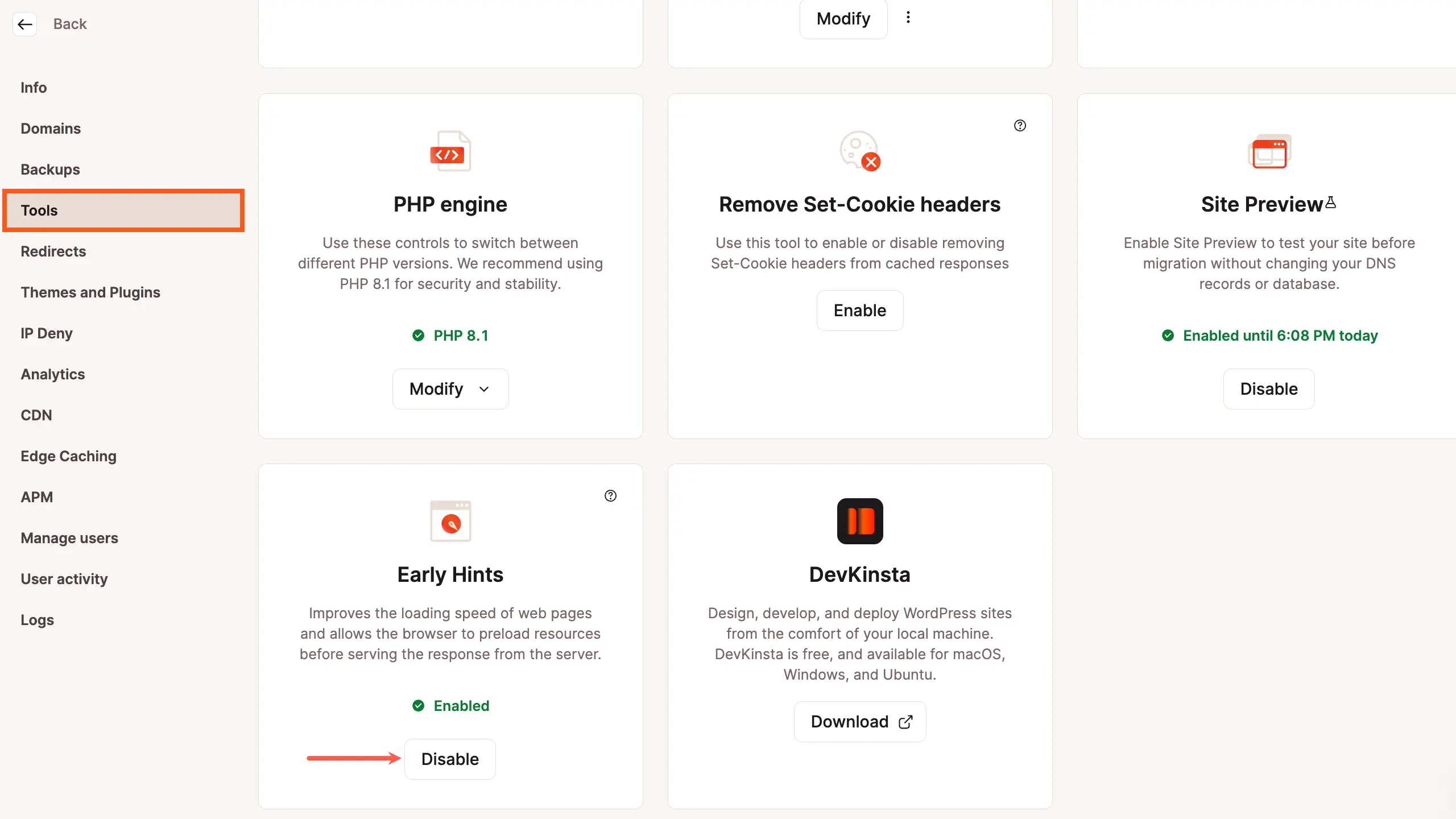Expand the PHP engine Modify dropdown
Screen dimensions: 1456x819
coord(450,388)
